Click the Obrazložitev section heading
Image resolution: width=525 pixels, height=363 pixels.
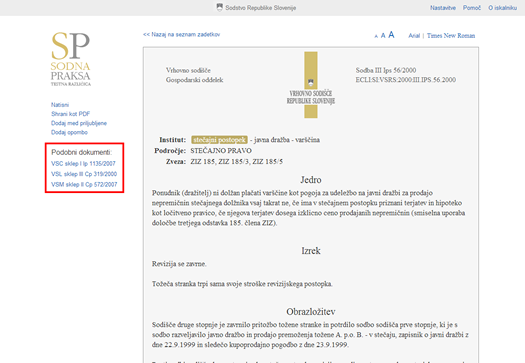[x=311, y=312]
